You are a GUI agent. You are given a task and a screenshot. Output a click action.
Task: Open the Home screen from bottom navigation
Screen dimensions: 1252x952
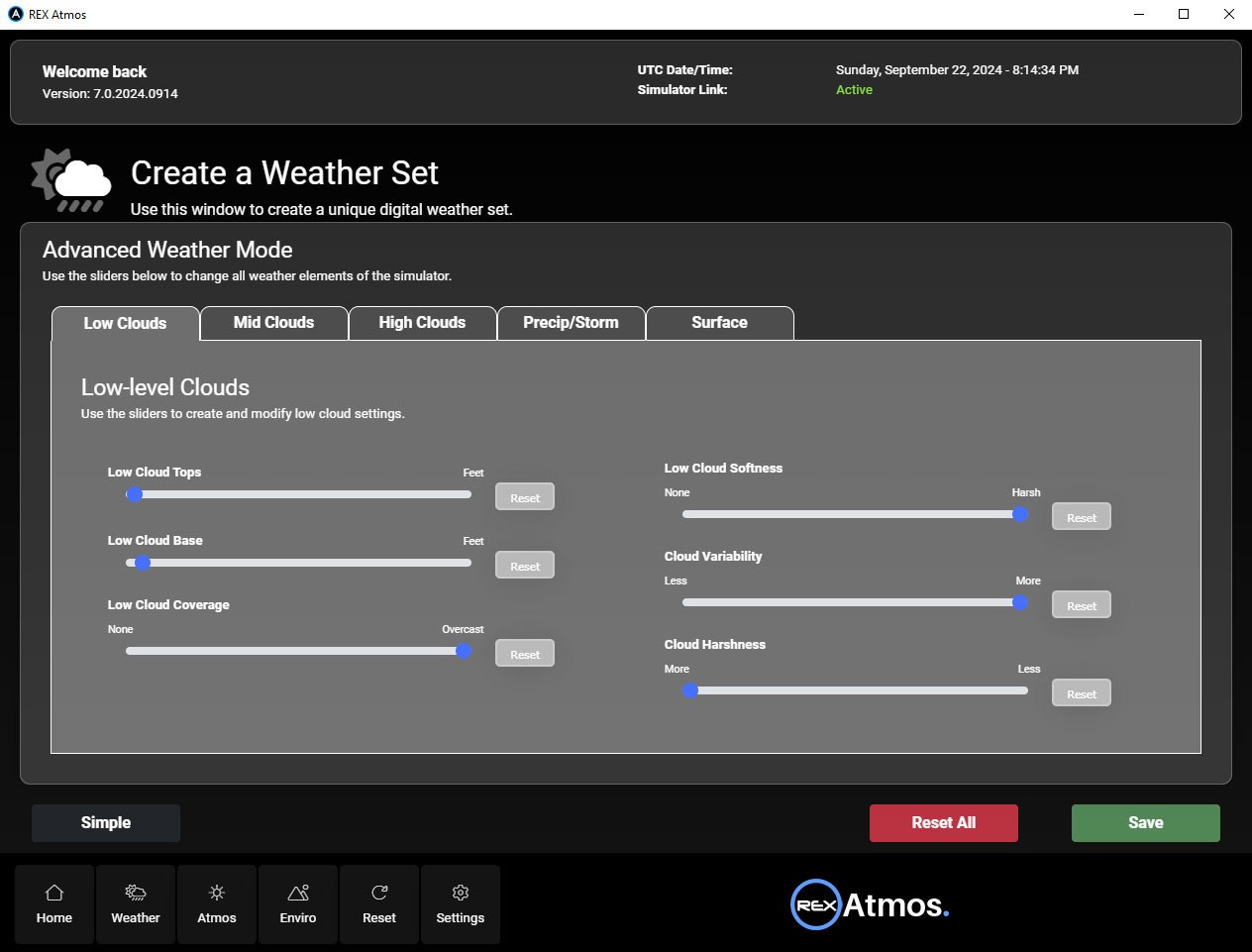(53, 903)
